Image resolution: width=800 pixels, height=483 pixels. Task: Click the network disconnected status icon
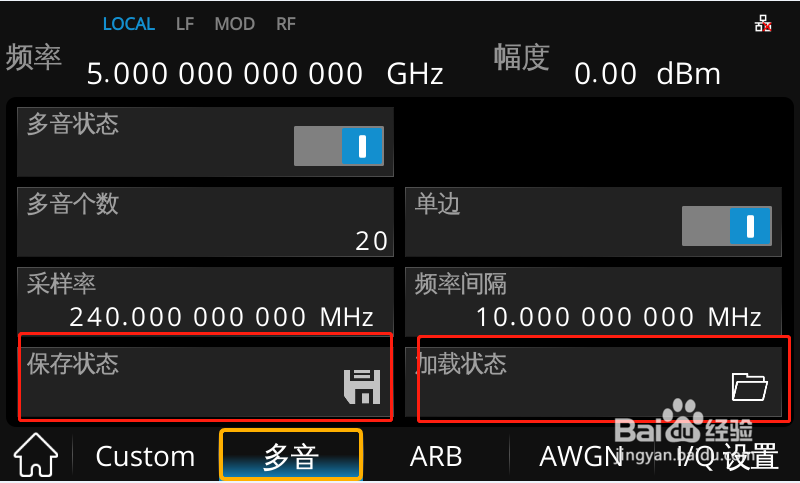[763, 23]
